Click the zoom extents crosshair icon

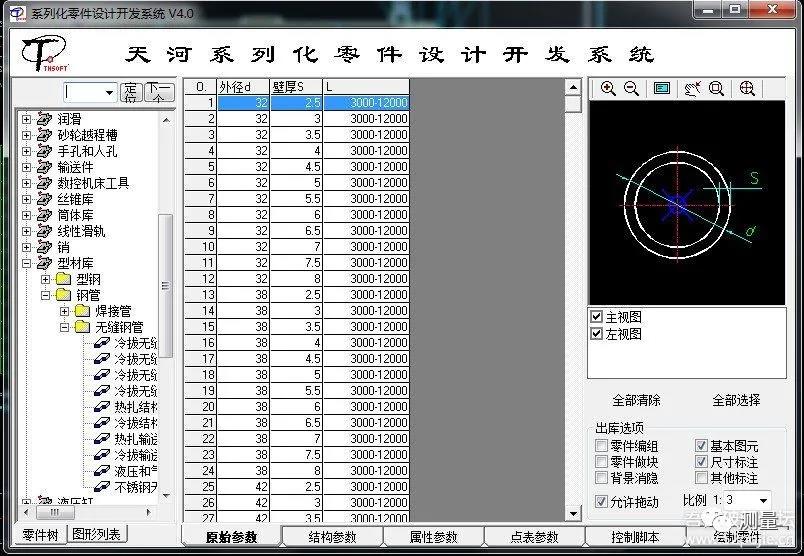click(x=747, y=88)
